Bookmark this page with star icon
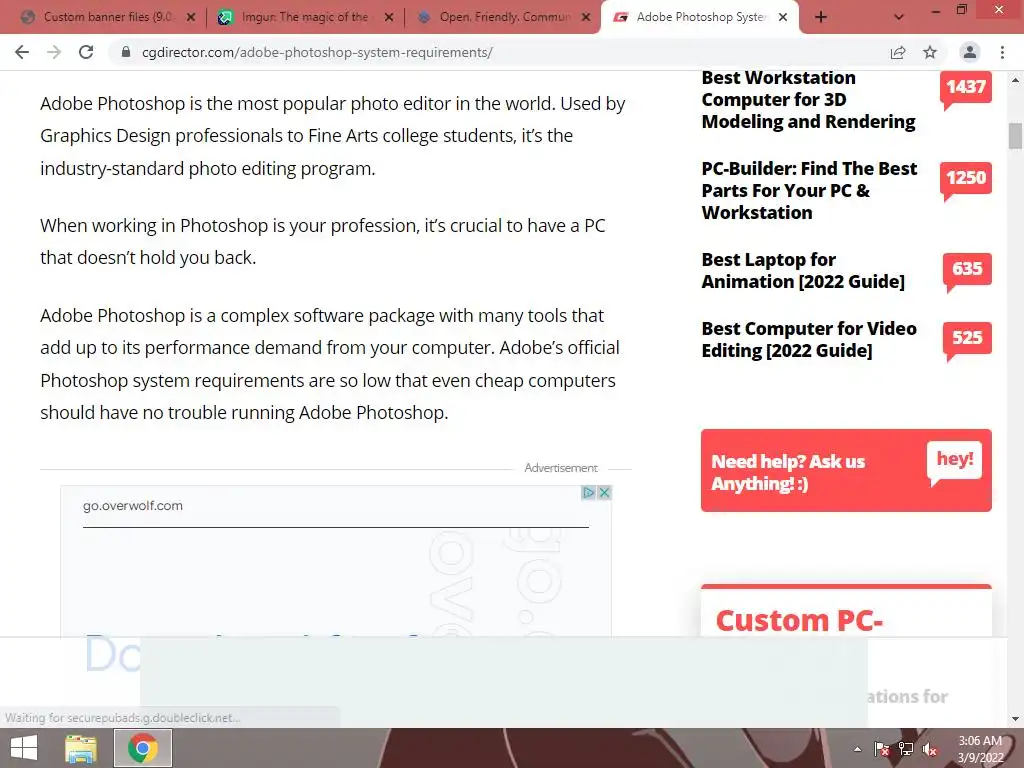 click(x=930, y=52)
